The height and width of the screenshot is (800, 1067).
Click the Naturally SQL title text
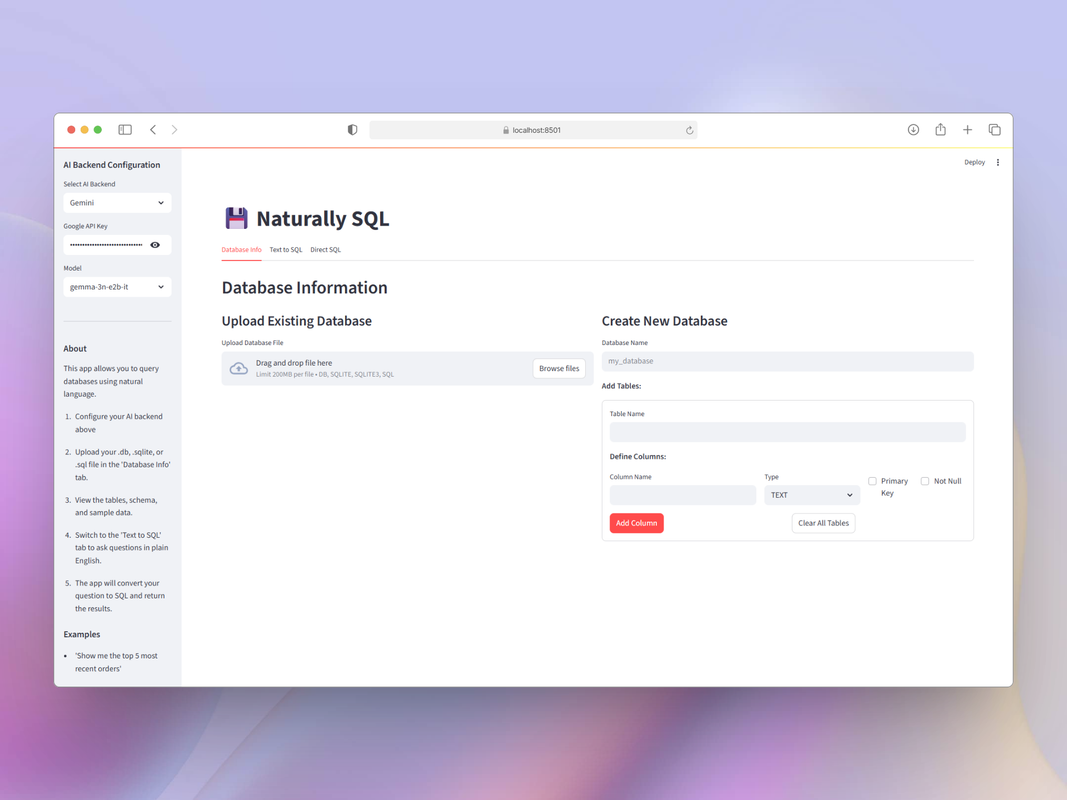(323, 218)
